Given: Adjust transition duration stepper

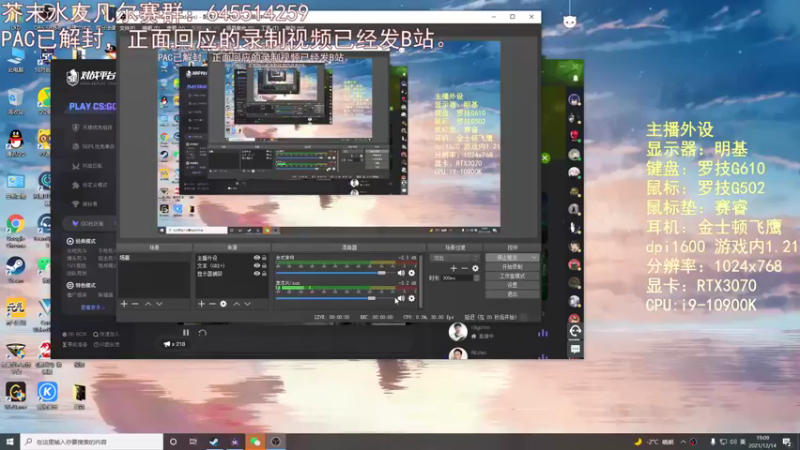Looking at the screenshot, I should (x=477, y=278).
